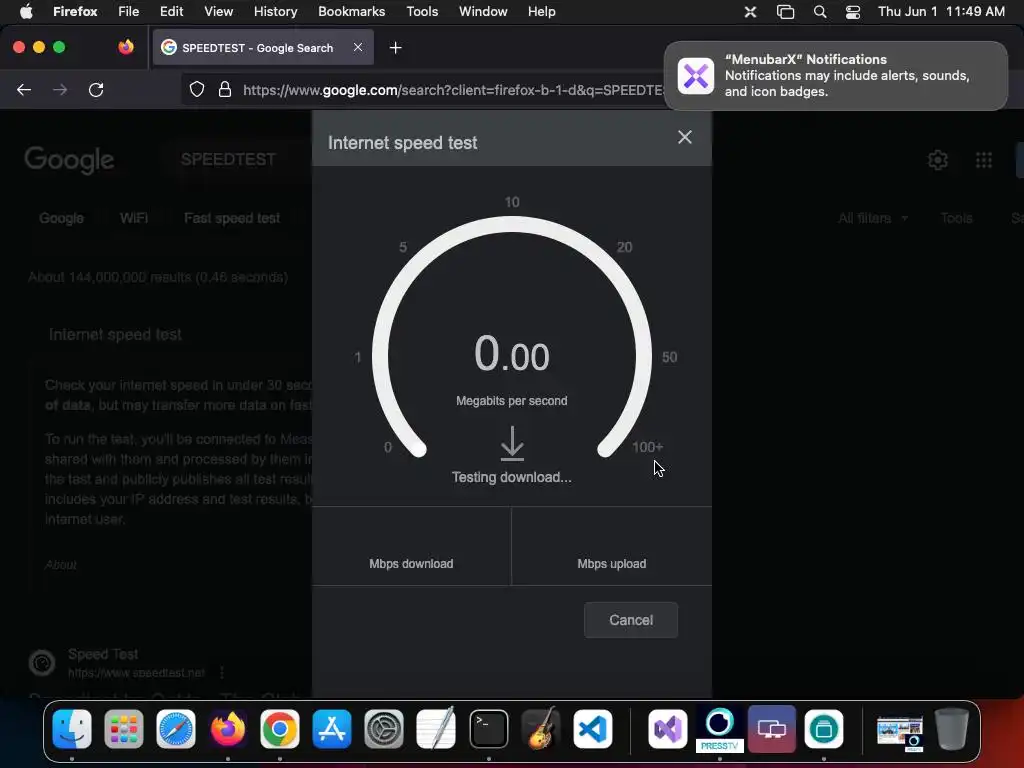Image resolution: width=1024 pixels, height=768 pixels.
Task: Reload the current page
Action: tap(96, 89)
